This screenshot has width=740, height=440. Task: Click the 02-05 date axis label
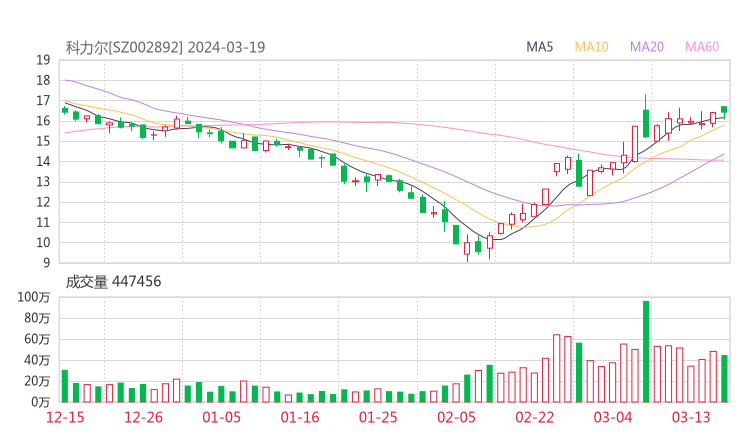(x=456, y=417)
